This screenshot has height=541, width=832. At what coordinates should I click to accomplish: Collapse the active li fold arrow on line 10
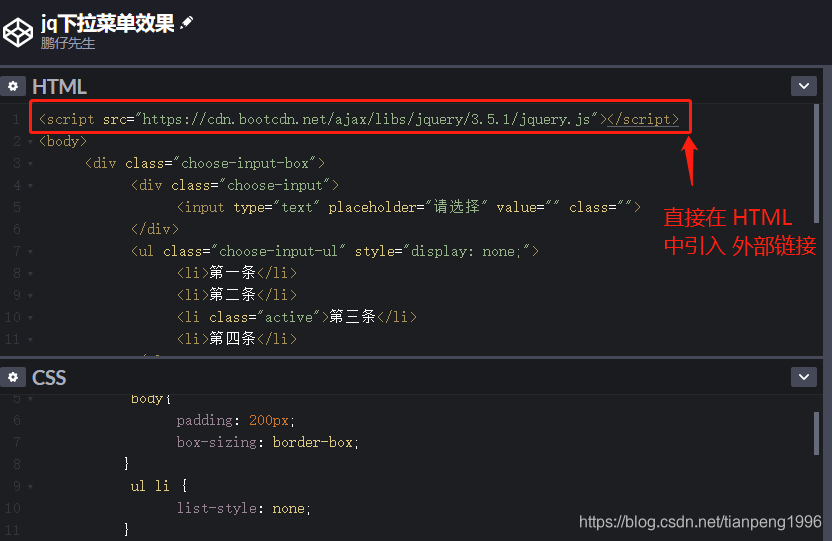click(30, 318)
